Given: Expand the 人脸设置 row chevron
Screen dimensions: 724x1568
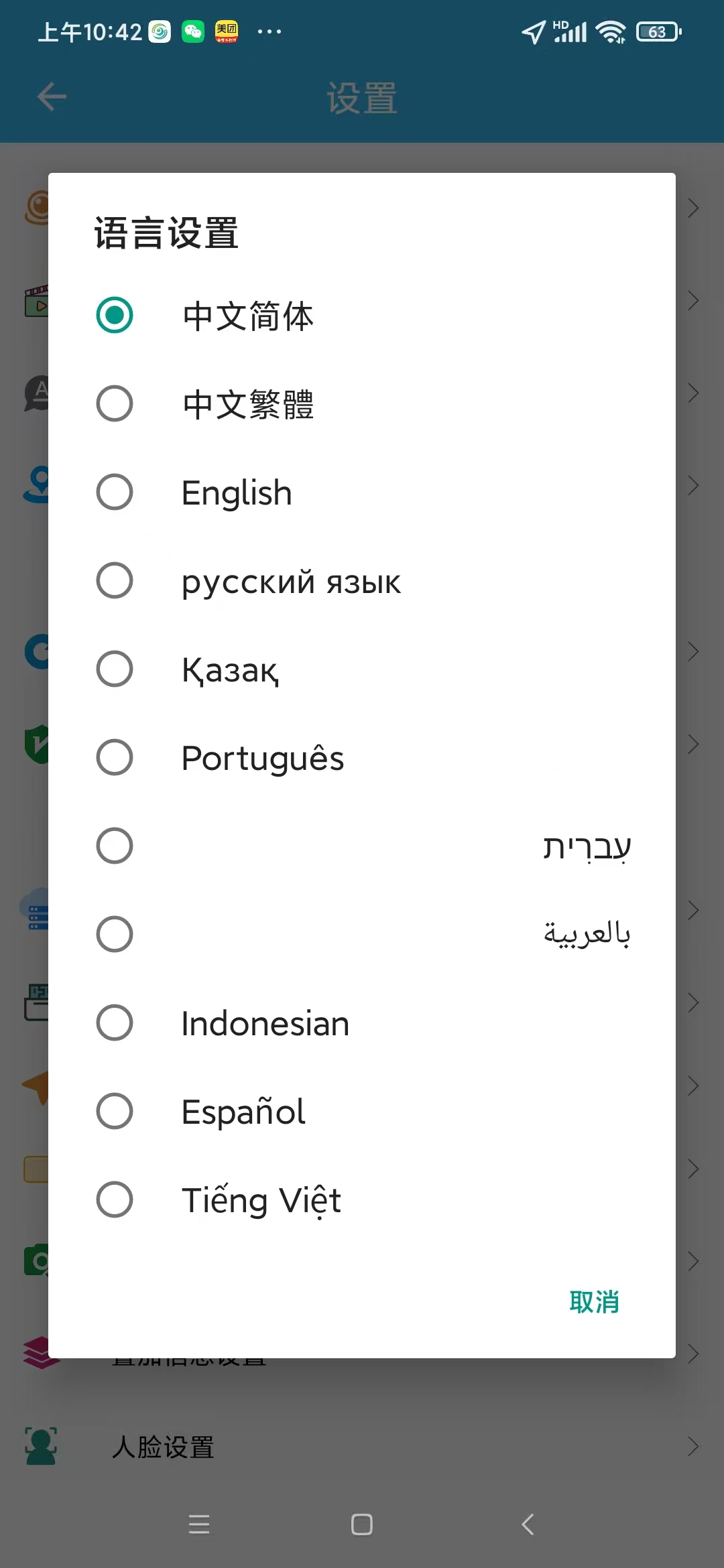Looking at the screenshot, I should point(693,1446).
